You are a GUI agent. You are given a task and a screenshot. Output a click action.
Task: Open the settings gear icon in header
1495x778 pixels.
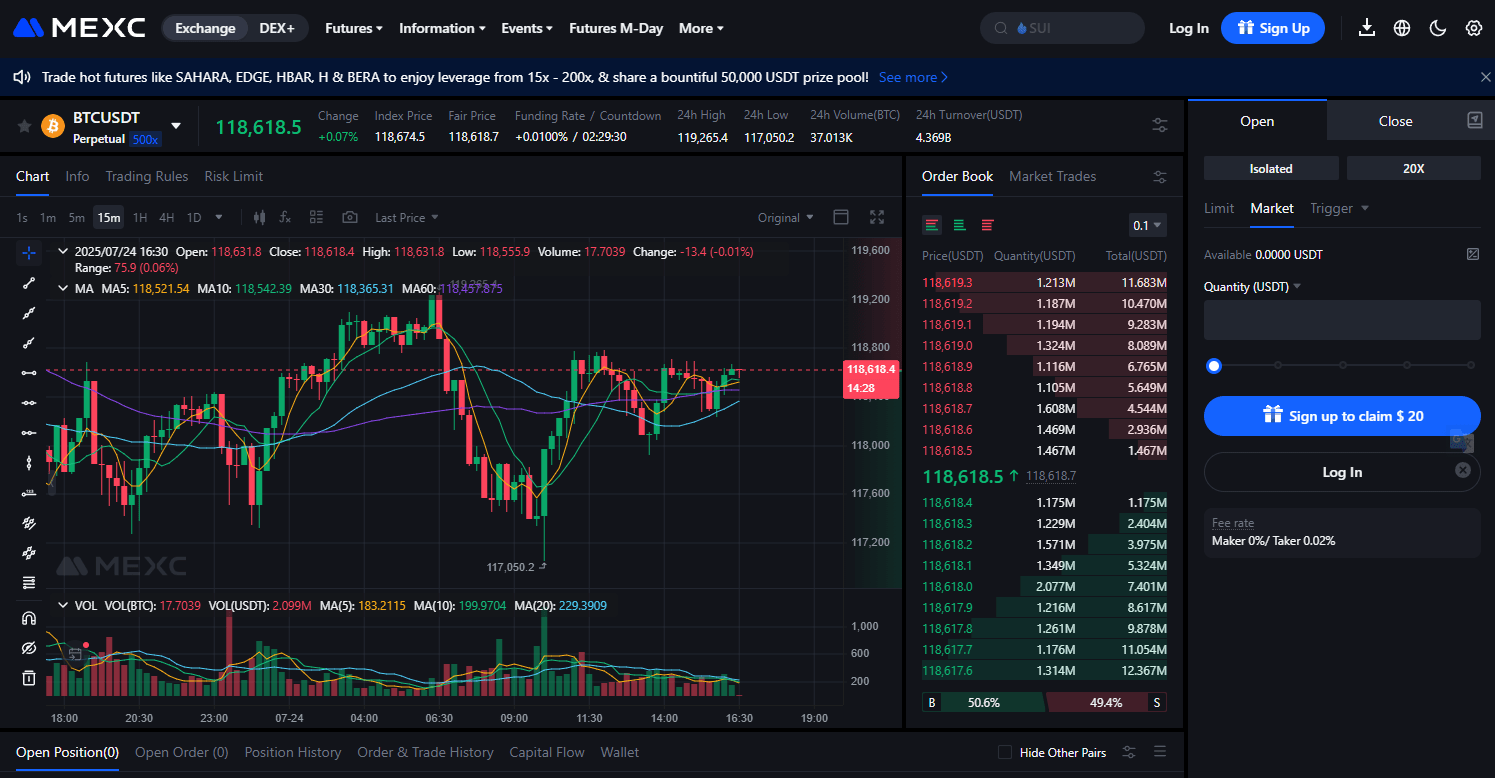pos(1474,28)
